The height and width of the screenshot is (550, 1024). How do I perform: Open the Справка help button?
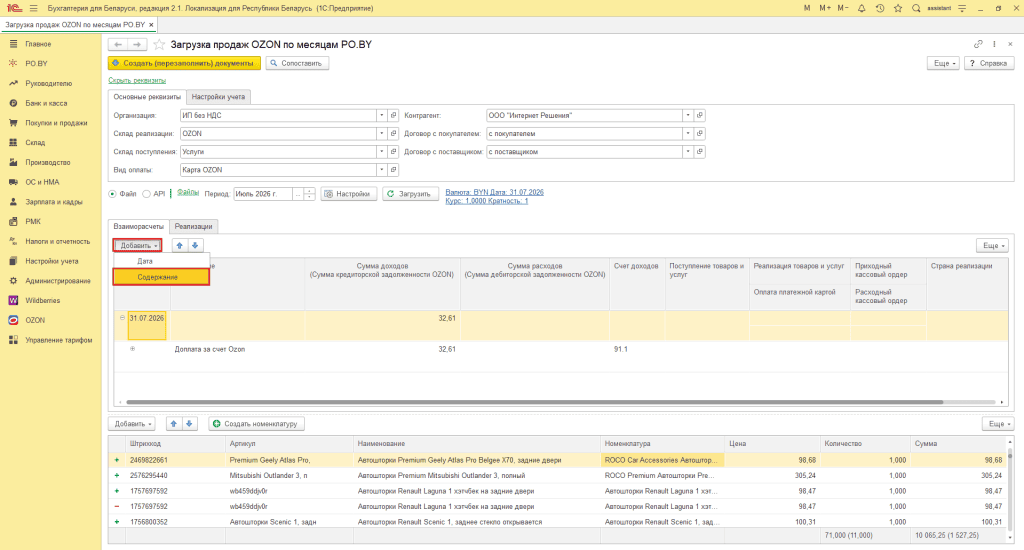coord(989,63)
